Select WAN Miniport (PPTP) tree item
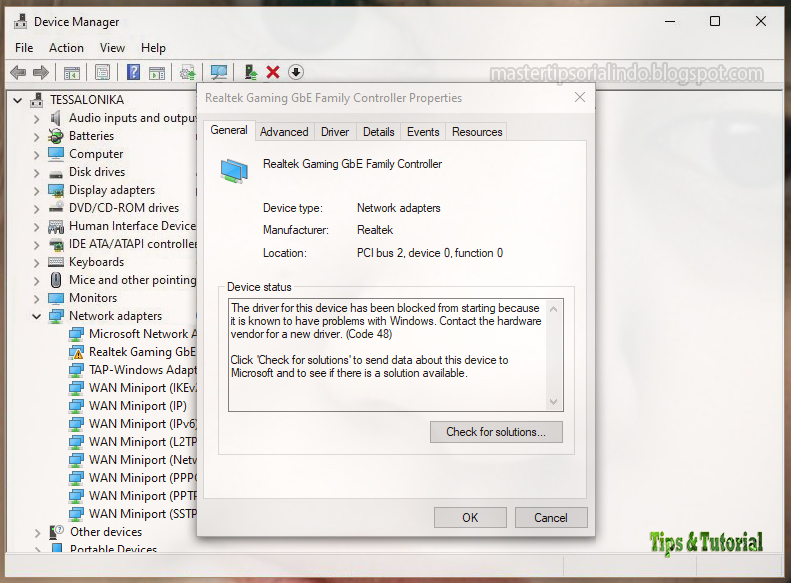 click(x=143, y=496)
